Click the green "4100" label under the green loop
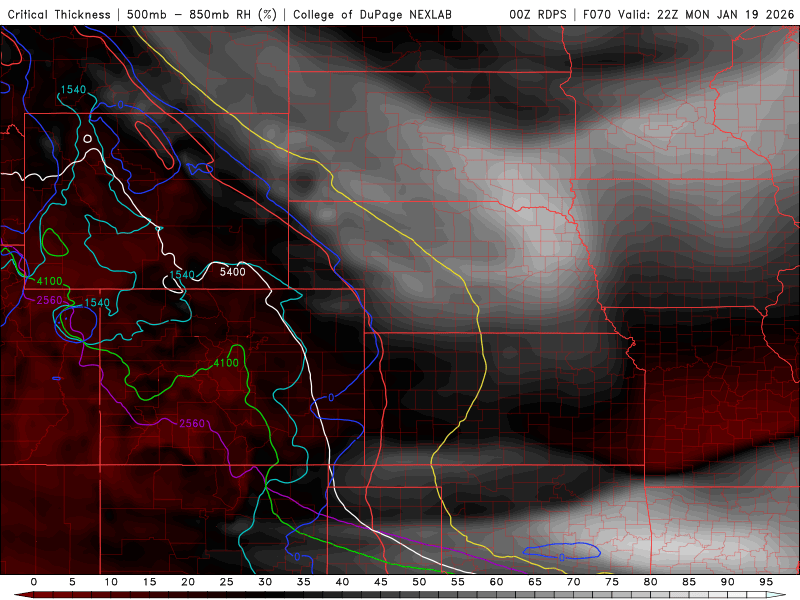Viewport: 800px width, 600px height. [x=226, y=363]
